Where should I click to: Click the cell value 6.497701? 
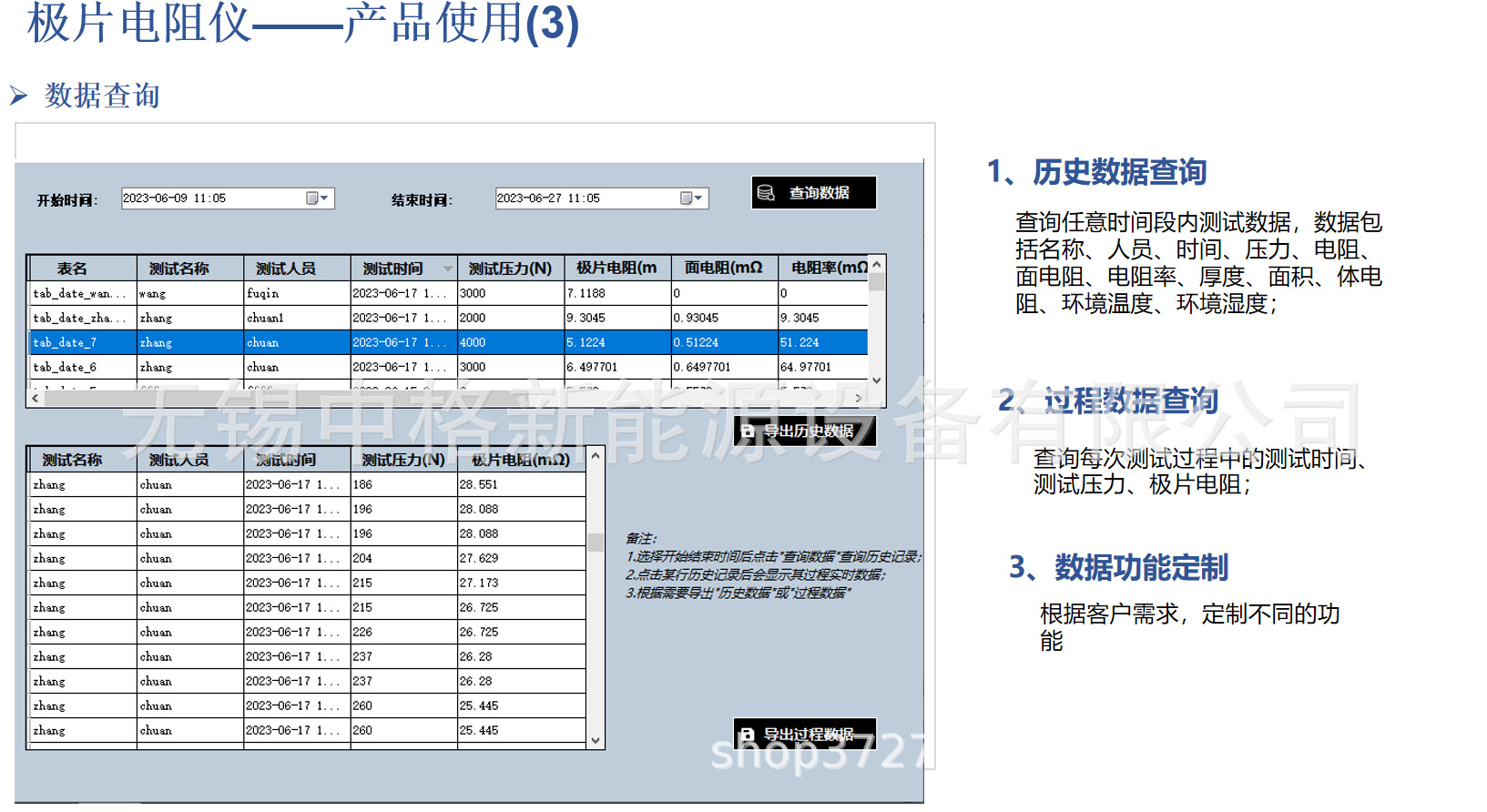click(617, 367)
